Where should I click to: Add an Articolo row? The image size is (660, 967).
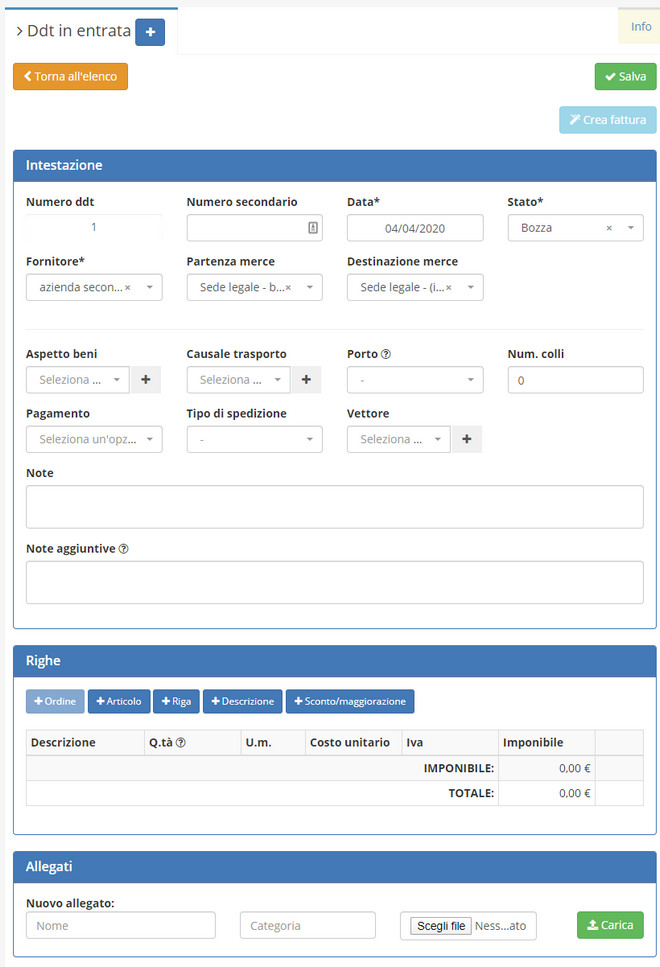119,701
